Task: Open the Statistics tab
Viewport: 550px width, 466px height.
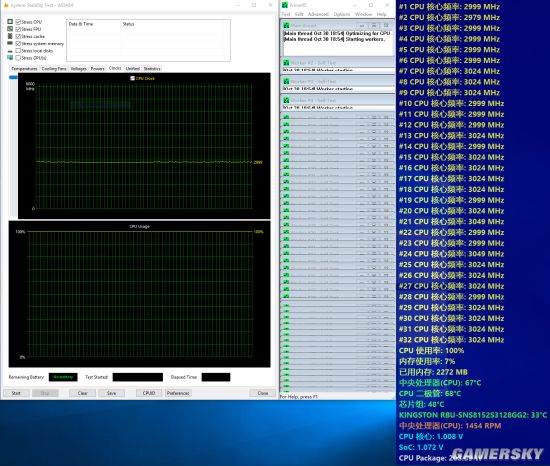Action: pos(152,69)
